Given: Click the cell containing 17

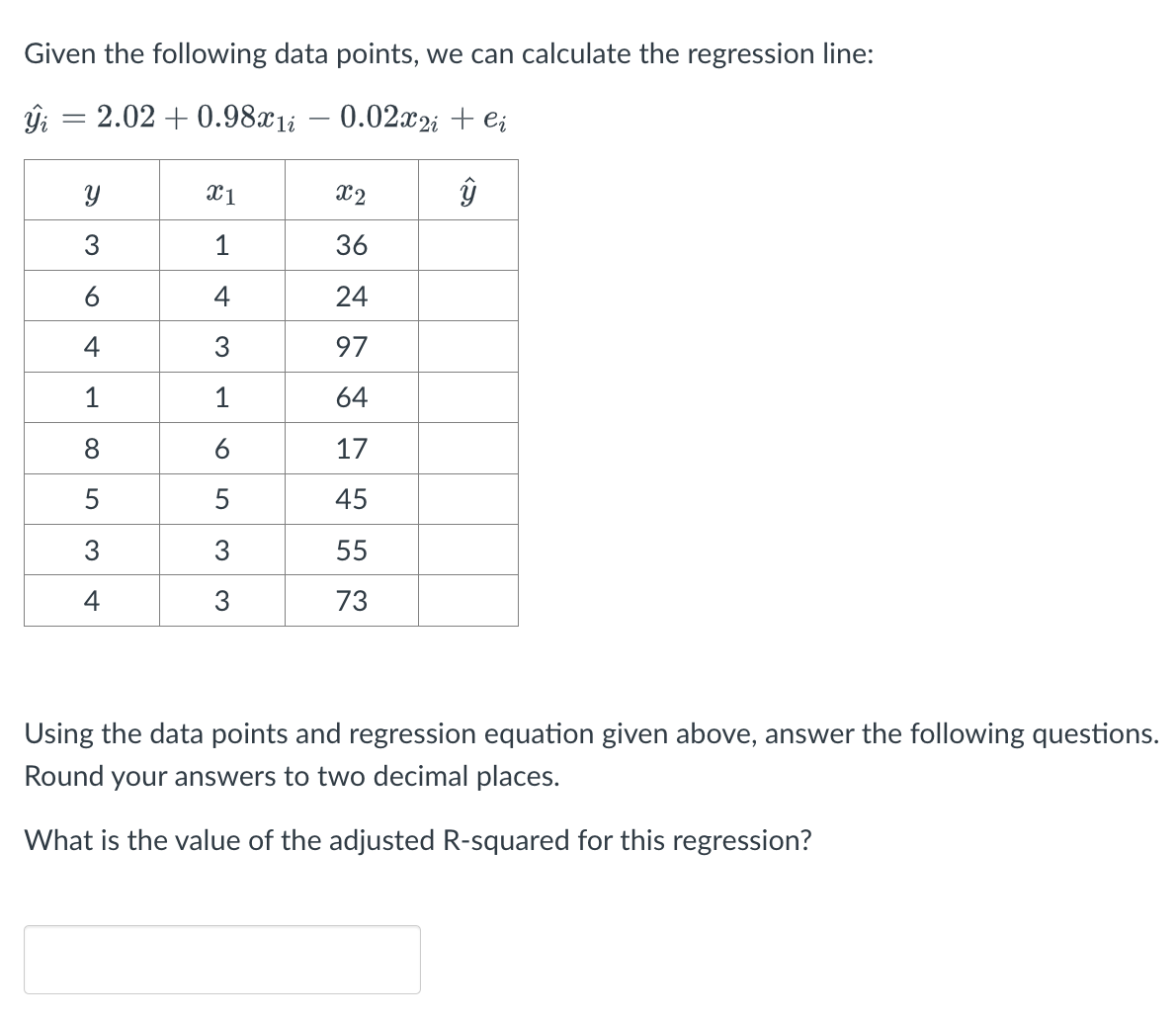Looking at the screenshot, I should [352, 449].
